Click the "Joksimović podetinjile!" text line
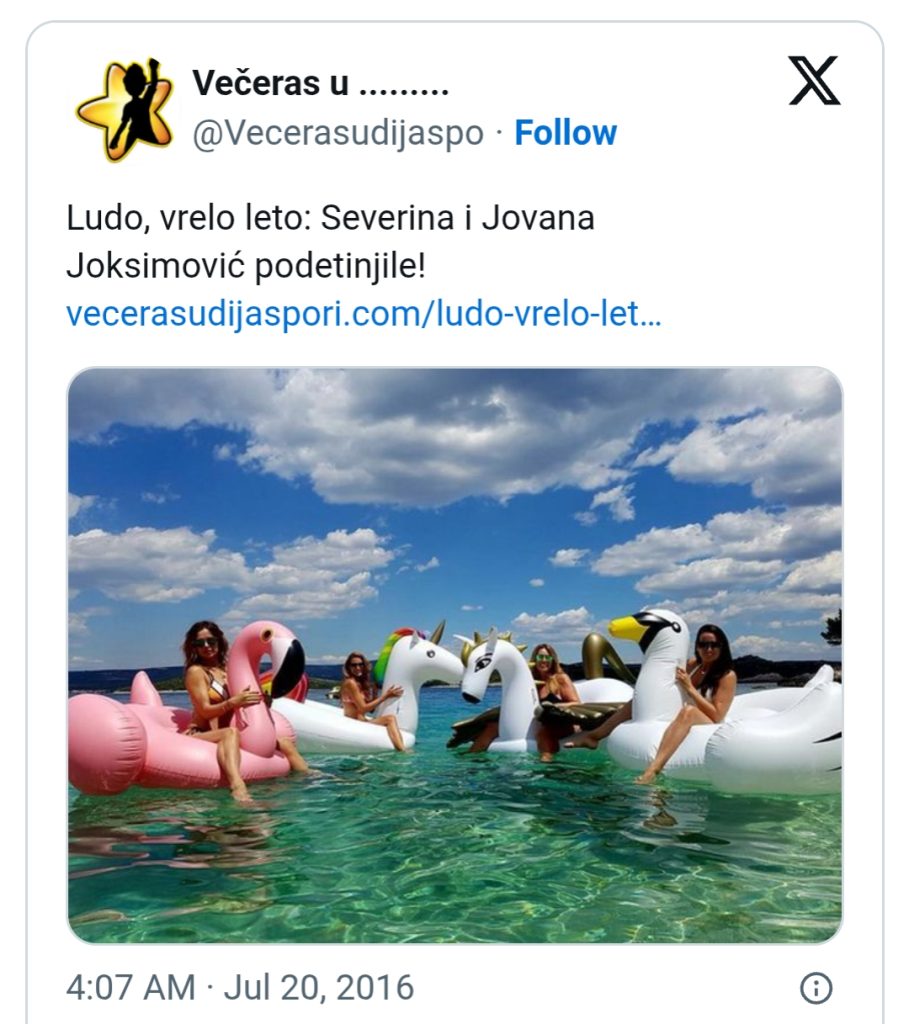This screenshot has height=1024, width=909. click(x=246, y=266)
